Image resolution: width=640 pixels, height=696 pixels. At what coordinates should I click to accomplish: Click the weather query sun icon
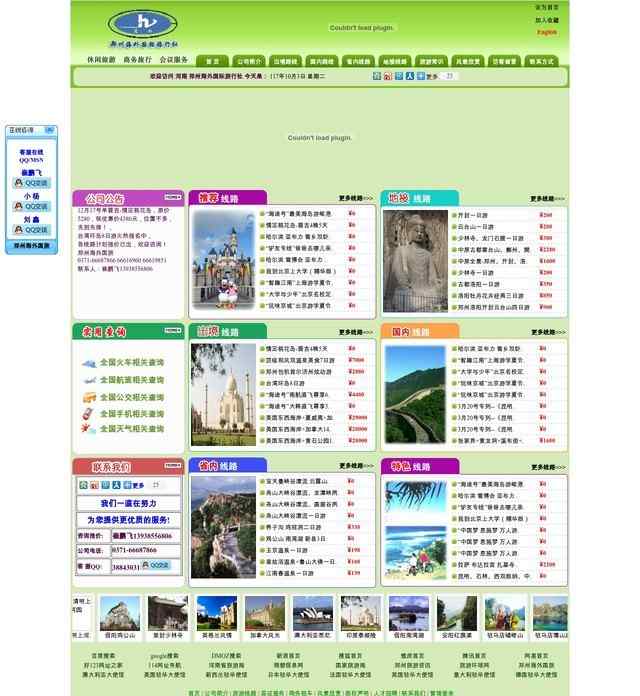click(88, 429)
